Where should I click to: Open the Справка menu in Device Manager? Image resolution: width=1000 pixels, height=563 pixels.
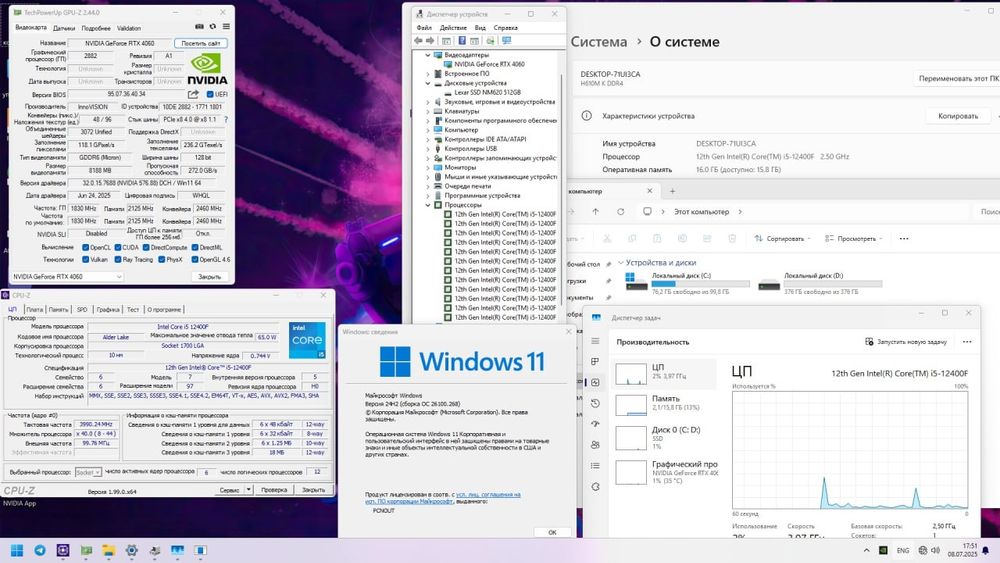(x=506, y=27)
